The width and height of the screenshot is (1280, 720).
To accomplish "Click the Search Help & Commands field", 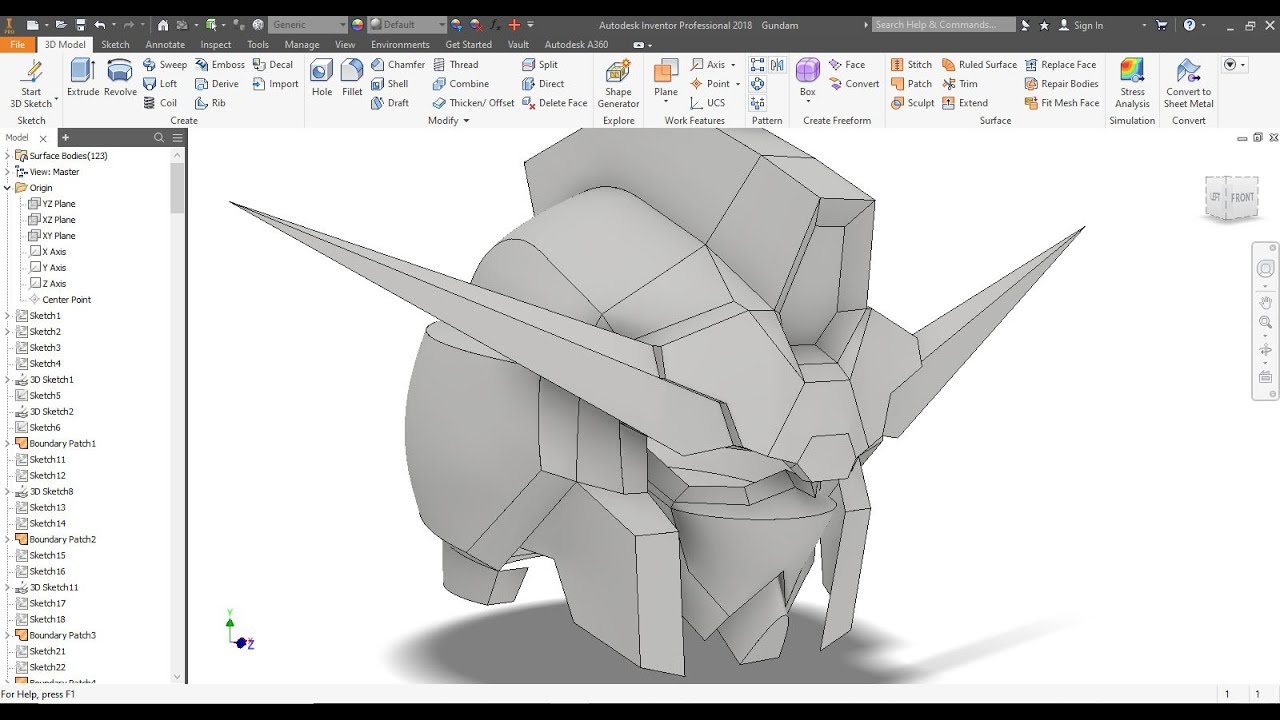I will click(x=942, y=25).
